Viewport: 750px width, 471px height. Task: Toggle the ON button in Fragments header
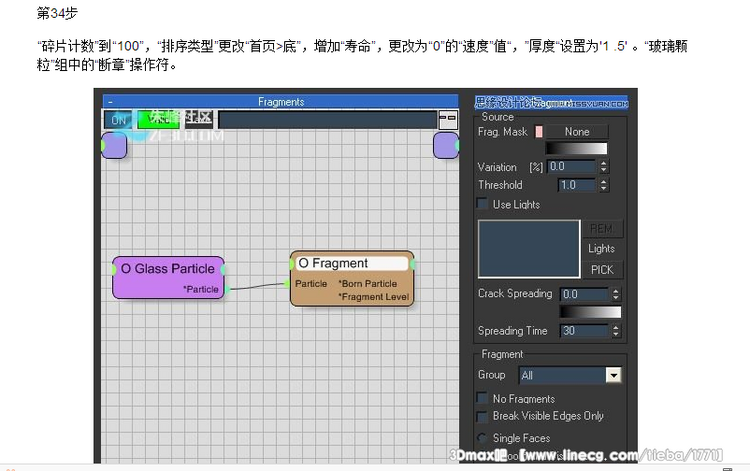118,120
